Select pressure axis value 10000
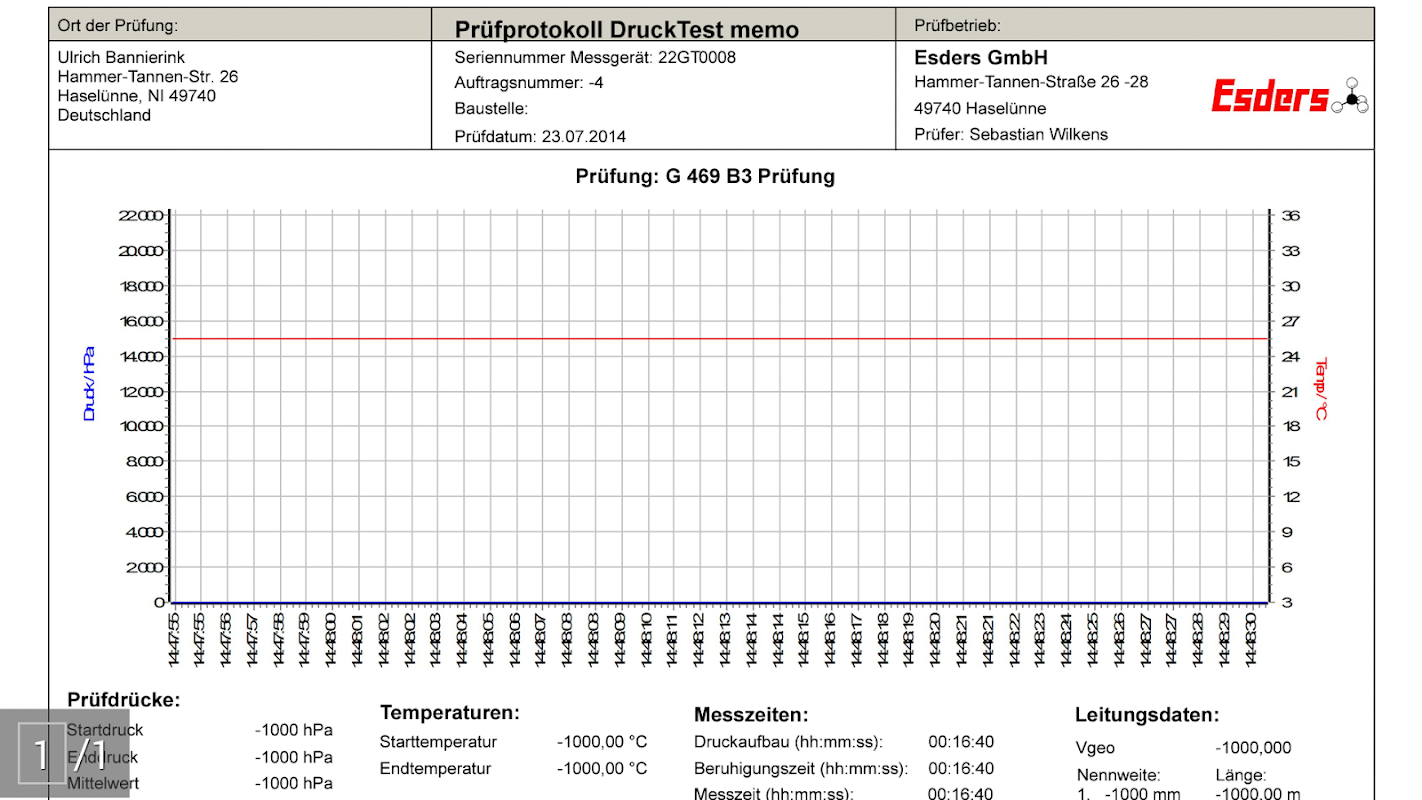The image size is (1422, 800). coord(140,426)
